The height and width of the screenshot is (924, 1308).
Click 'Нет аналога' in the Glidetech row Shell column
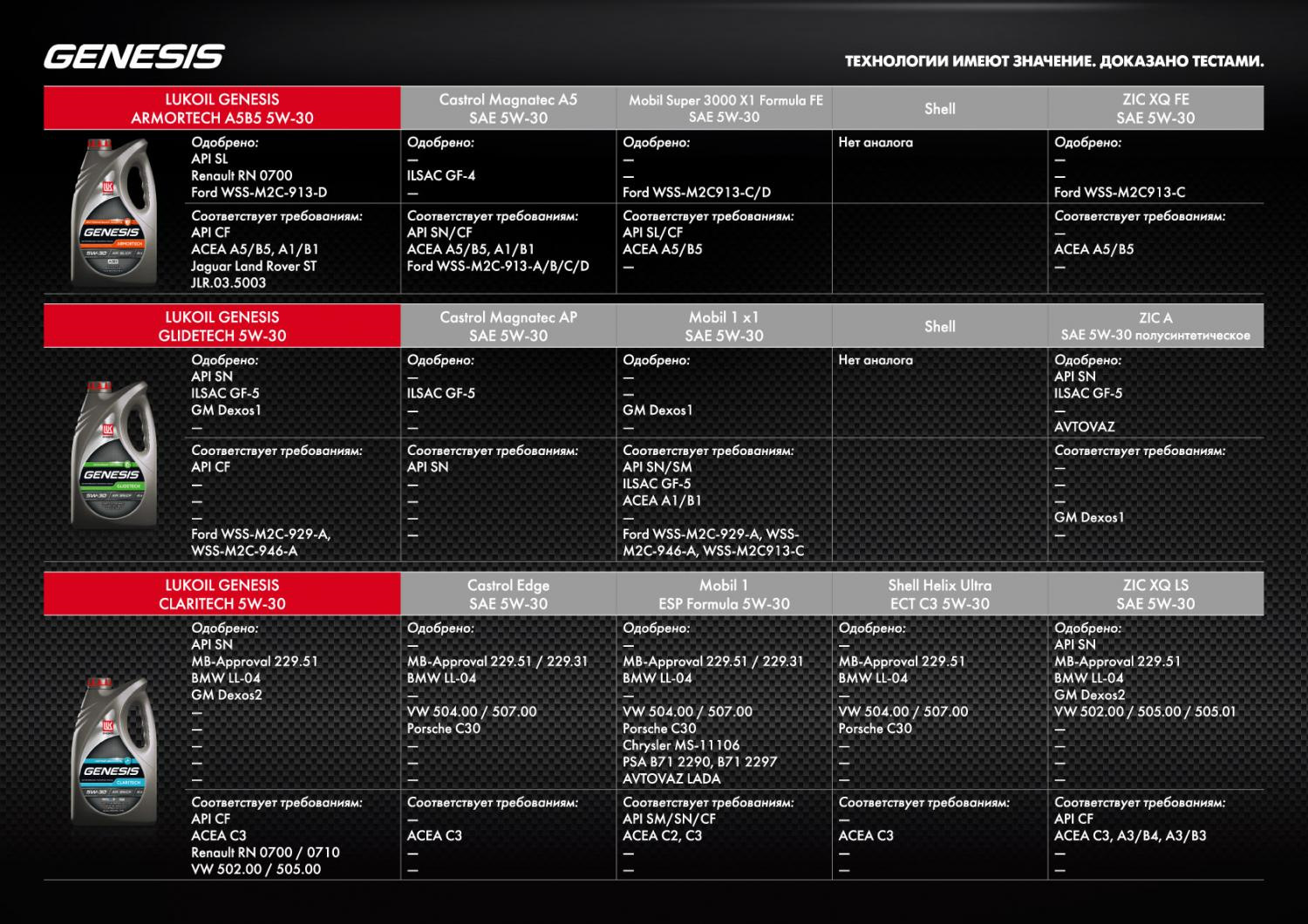click(x=875, y=360)
